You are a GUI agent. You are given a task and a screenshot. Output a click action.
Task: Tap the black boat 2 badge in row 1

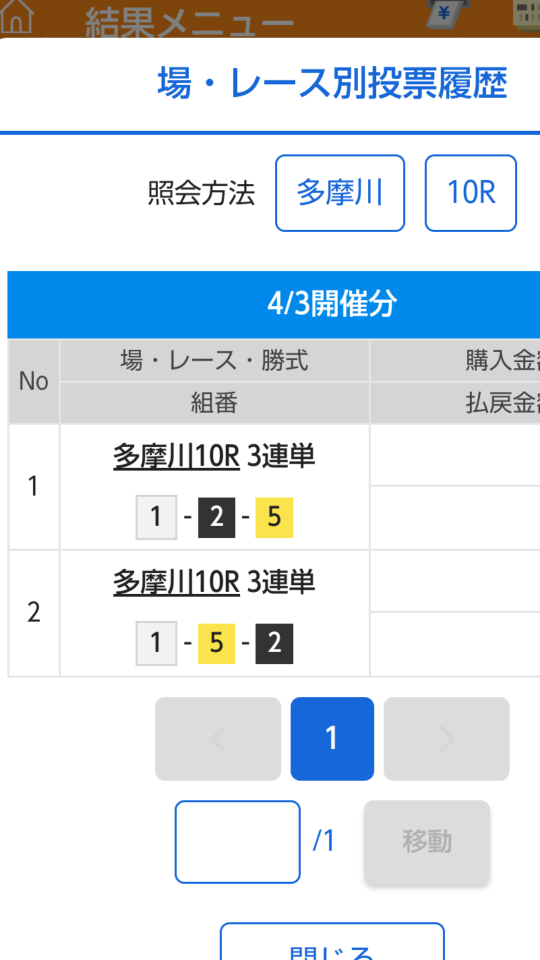(217, 517)
